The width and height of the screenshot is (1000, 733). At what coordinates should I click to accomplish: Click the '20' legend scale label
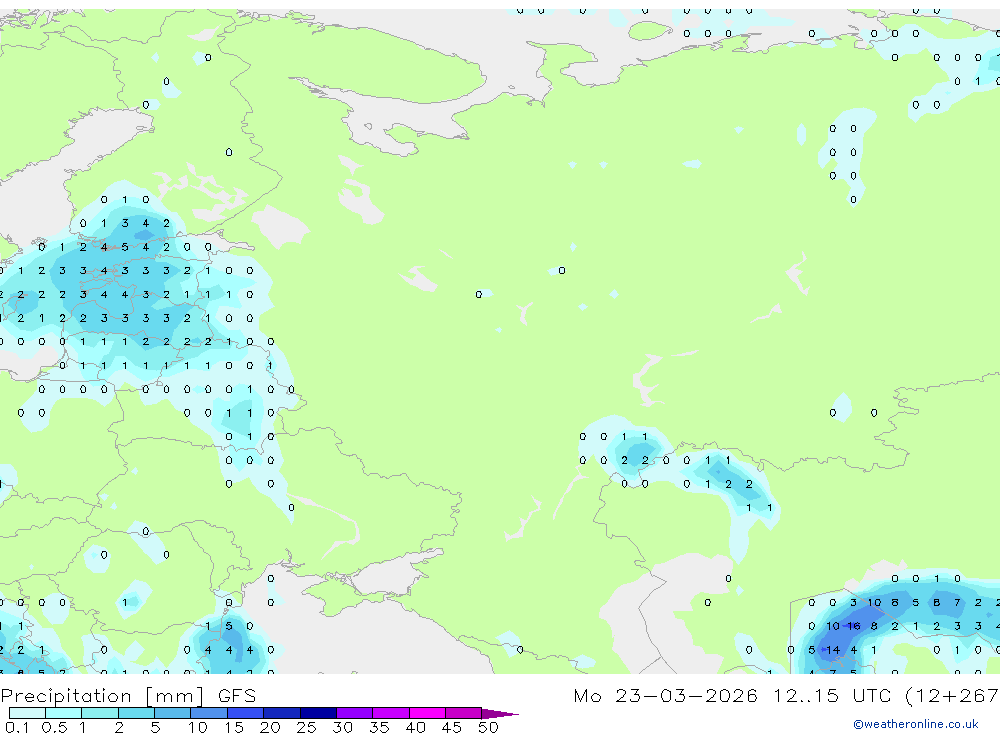pyautogui.click(x=270, y=727)
